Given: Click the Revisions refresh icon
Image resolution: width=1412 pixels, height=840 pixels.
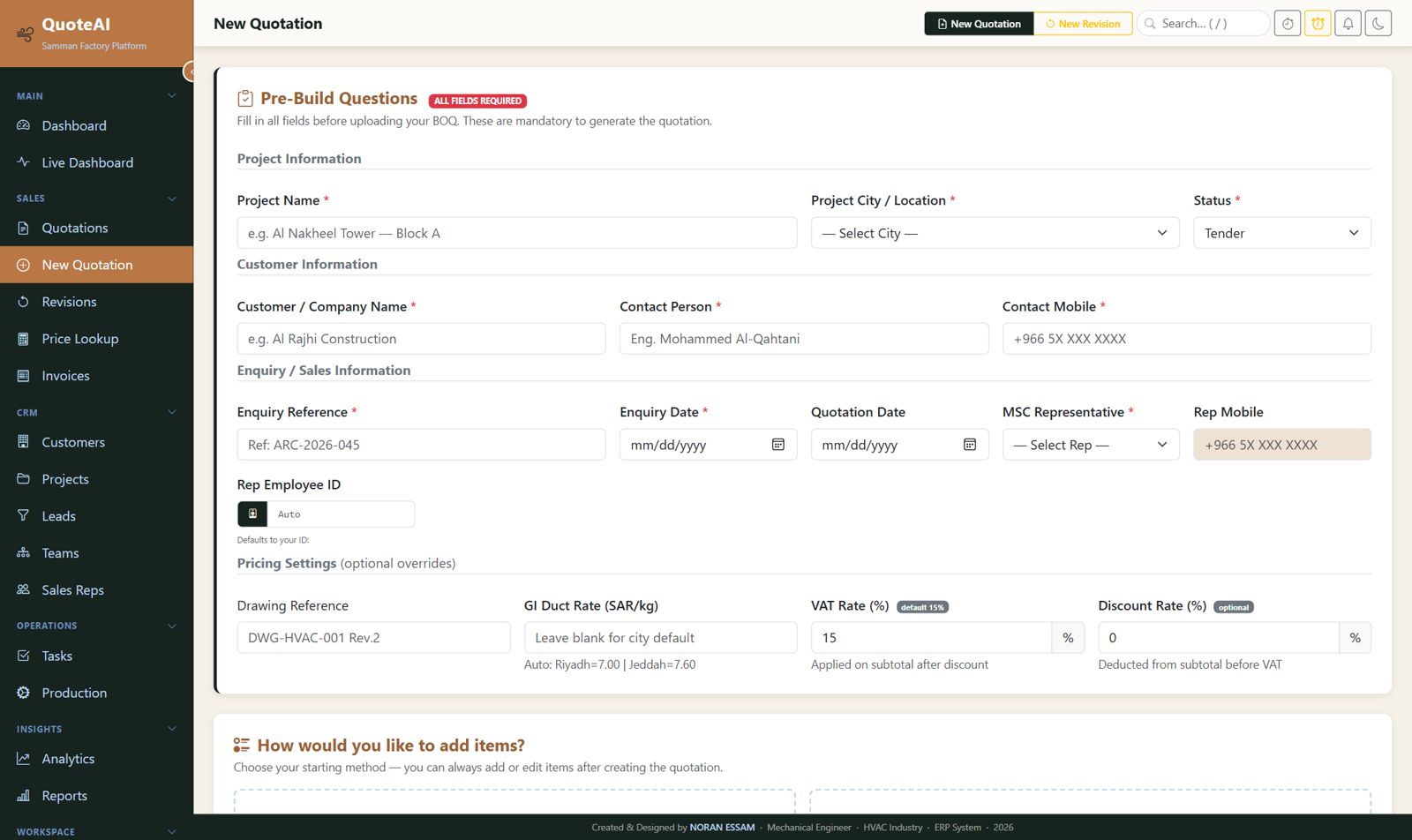Looking at the screenshot, I should (x=24, y=302).
